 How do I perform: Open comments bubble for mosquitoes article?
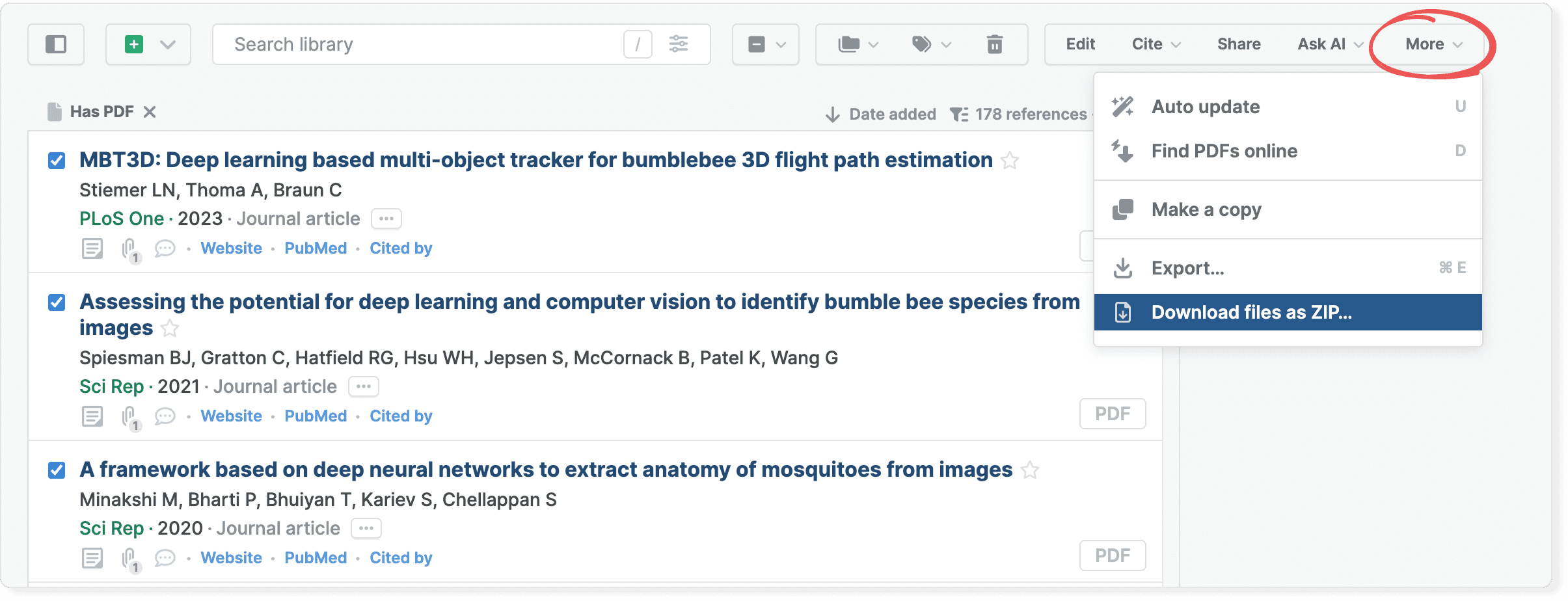pos(165,558)
